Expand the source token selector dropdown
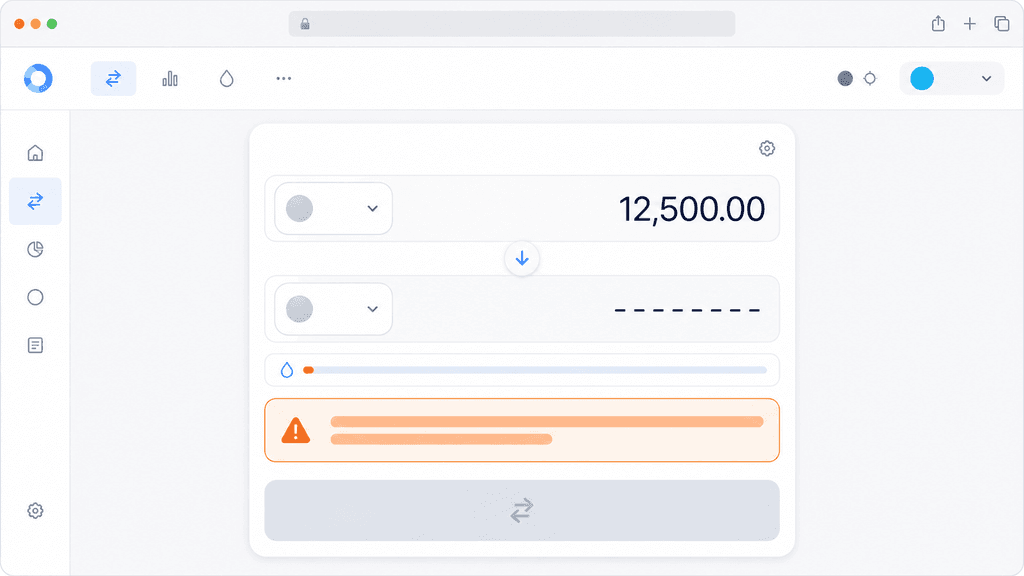 tap(333, 208)
